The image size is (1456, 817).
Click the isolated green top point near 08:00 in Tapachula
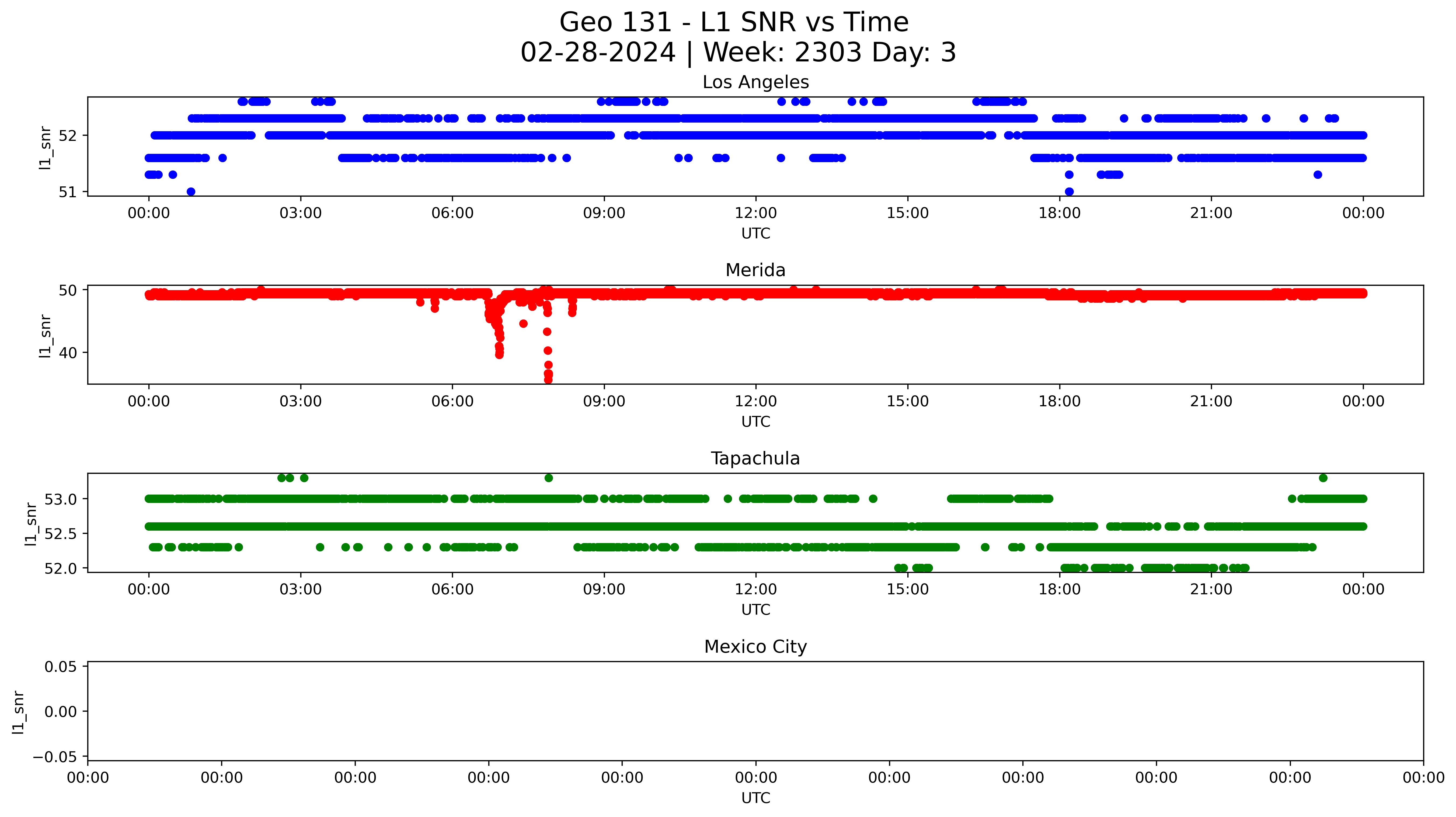(548, 478)
